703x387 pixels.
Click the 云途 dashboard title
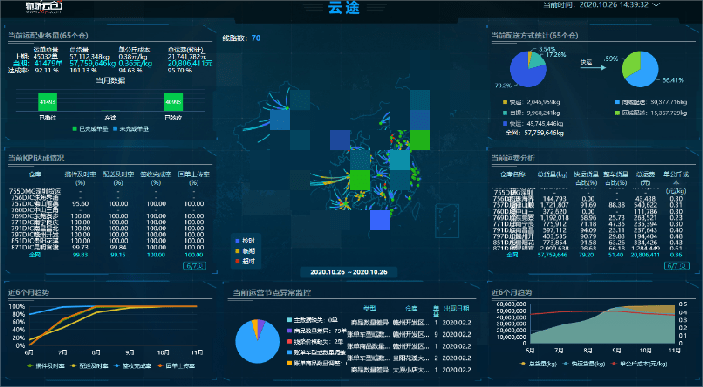coord(343,7)
